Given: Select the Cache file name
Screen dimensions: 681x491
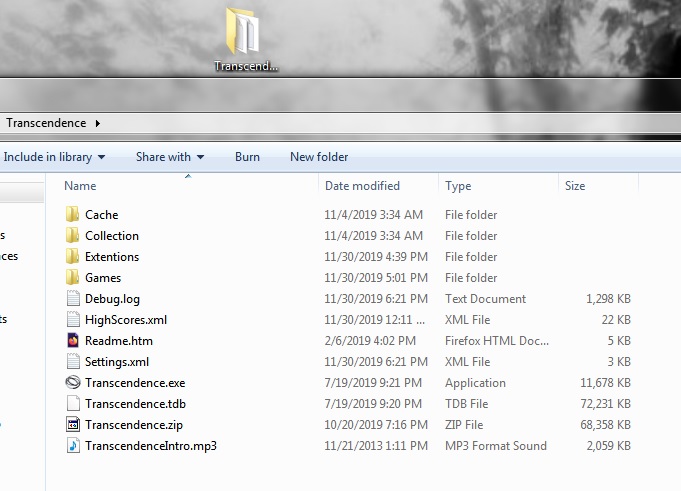Looking at the screenshot, I should coord(102,215).
